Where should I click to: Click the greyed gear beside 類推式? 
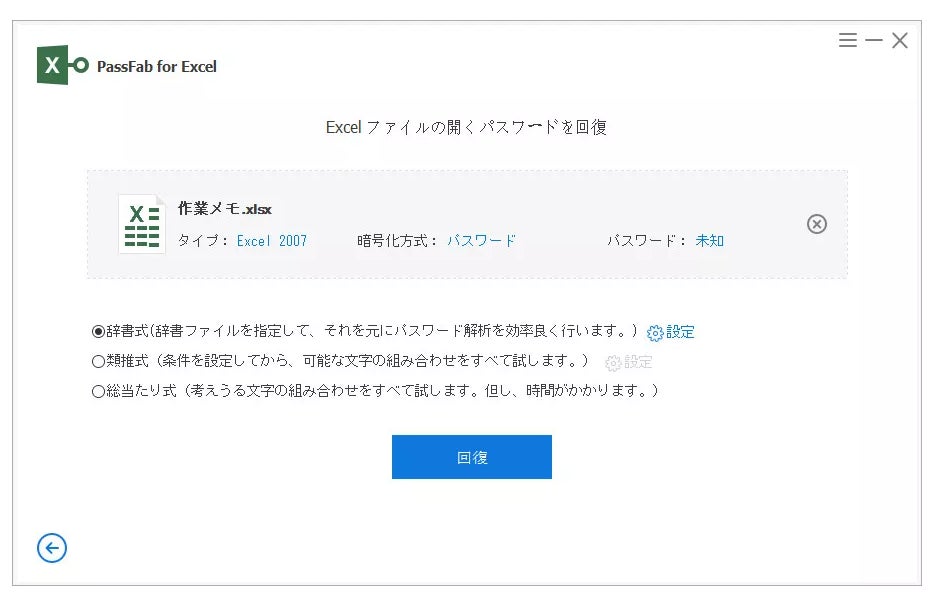tap(613, 363)
